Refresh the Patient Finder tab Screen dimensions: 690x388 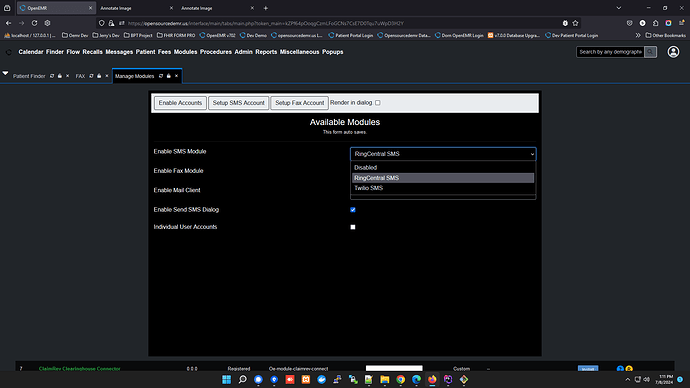(52, 76)
